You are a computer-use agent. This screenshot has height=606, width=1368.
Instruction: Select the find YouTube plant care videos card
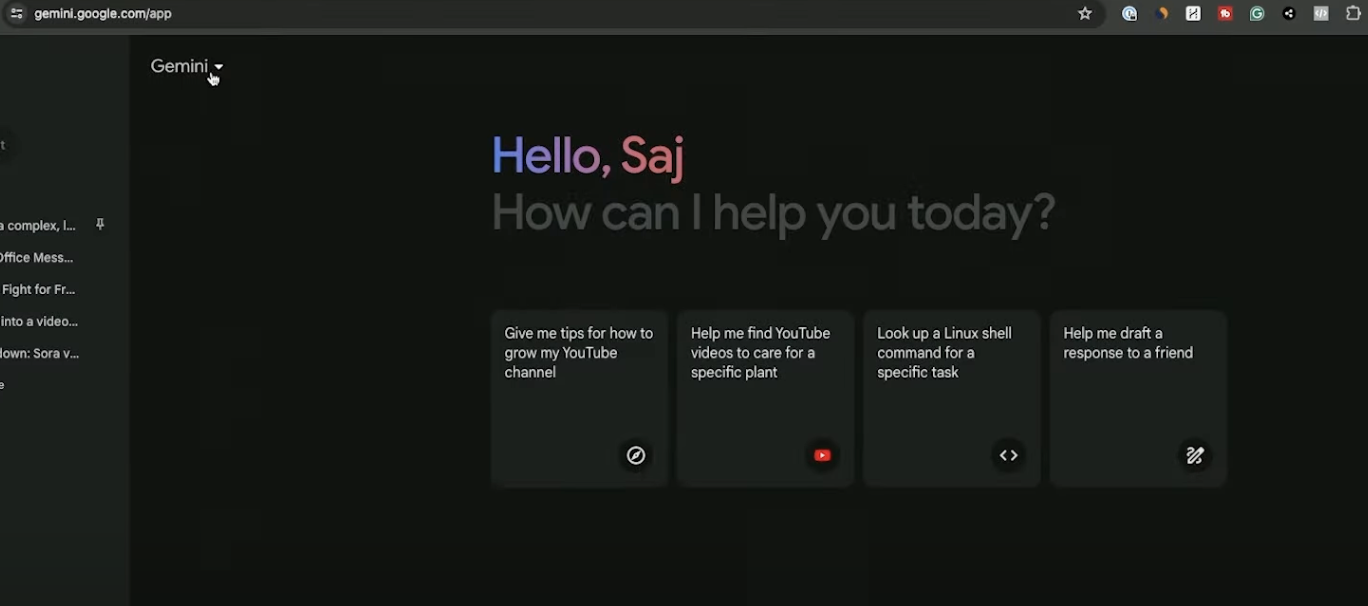765,398
